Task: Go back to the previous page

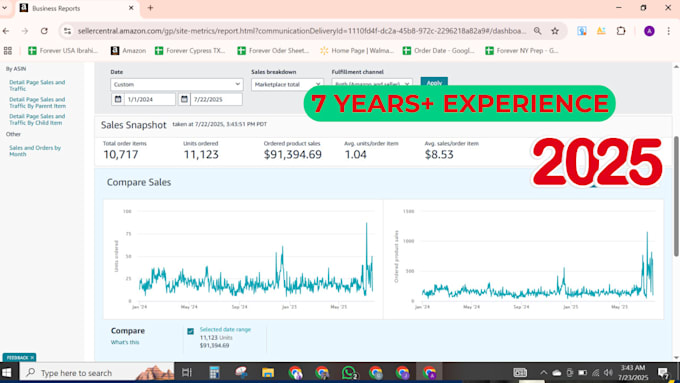Action: coord(6,31)
